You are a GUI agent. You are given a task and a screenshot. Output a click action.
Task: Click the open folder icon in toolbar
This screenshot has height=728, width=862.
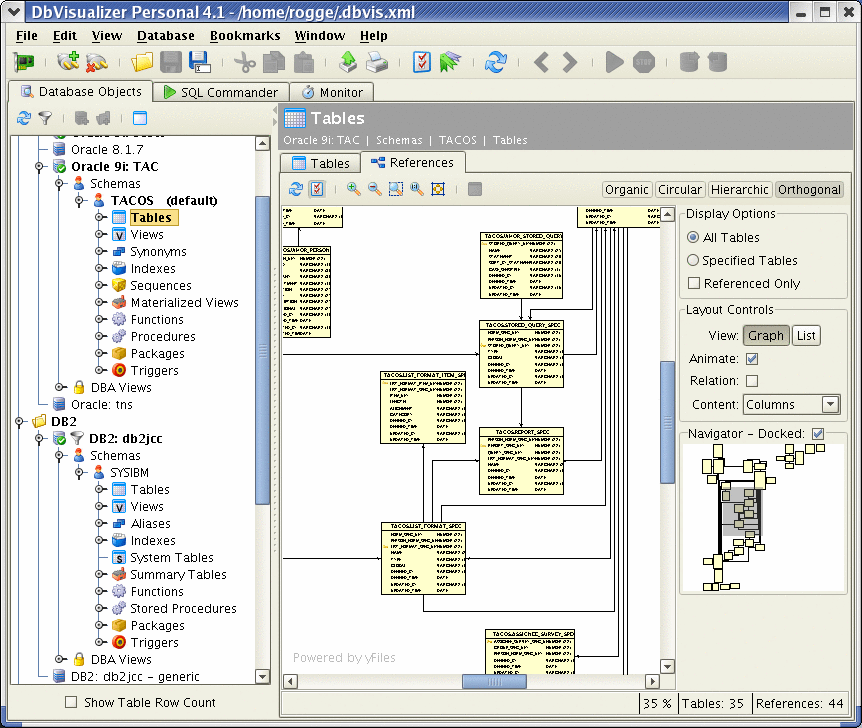(143, 62)
